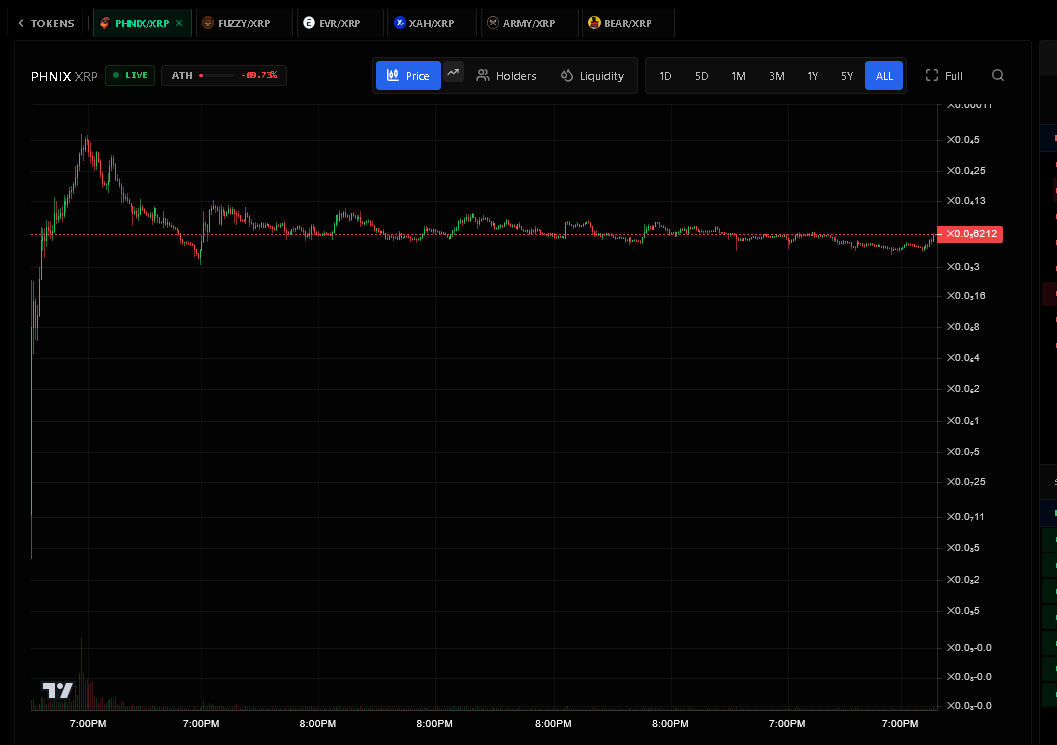Click the XAH token icon in tab

point(400,23)
